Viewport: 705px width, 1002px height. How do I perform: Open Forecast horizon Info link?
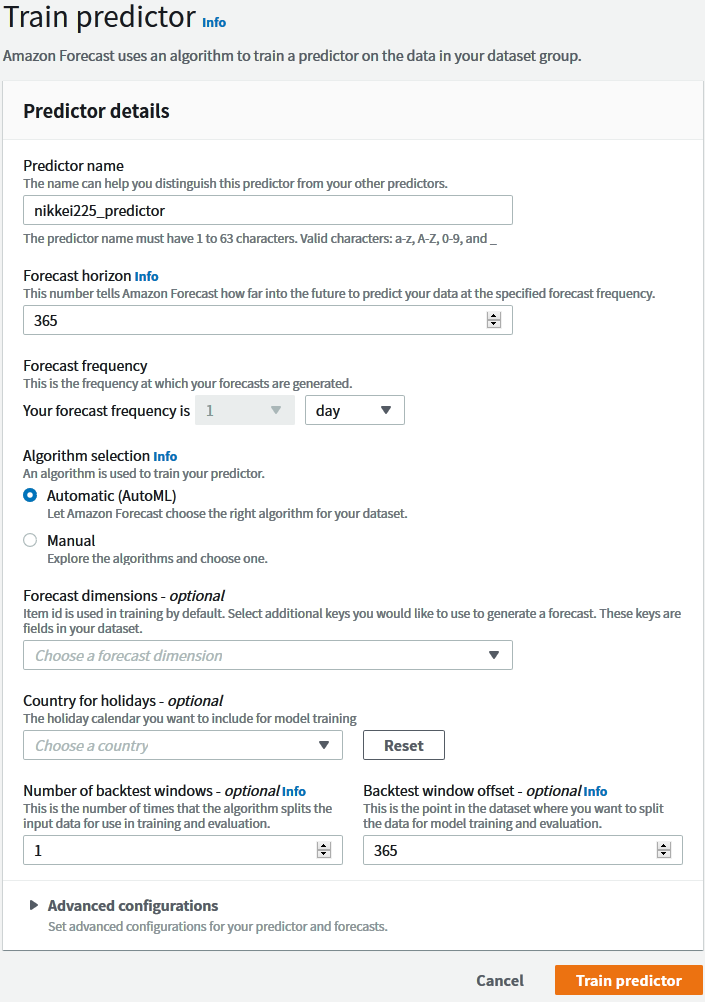coord(146,276)
